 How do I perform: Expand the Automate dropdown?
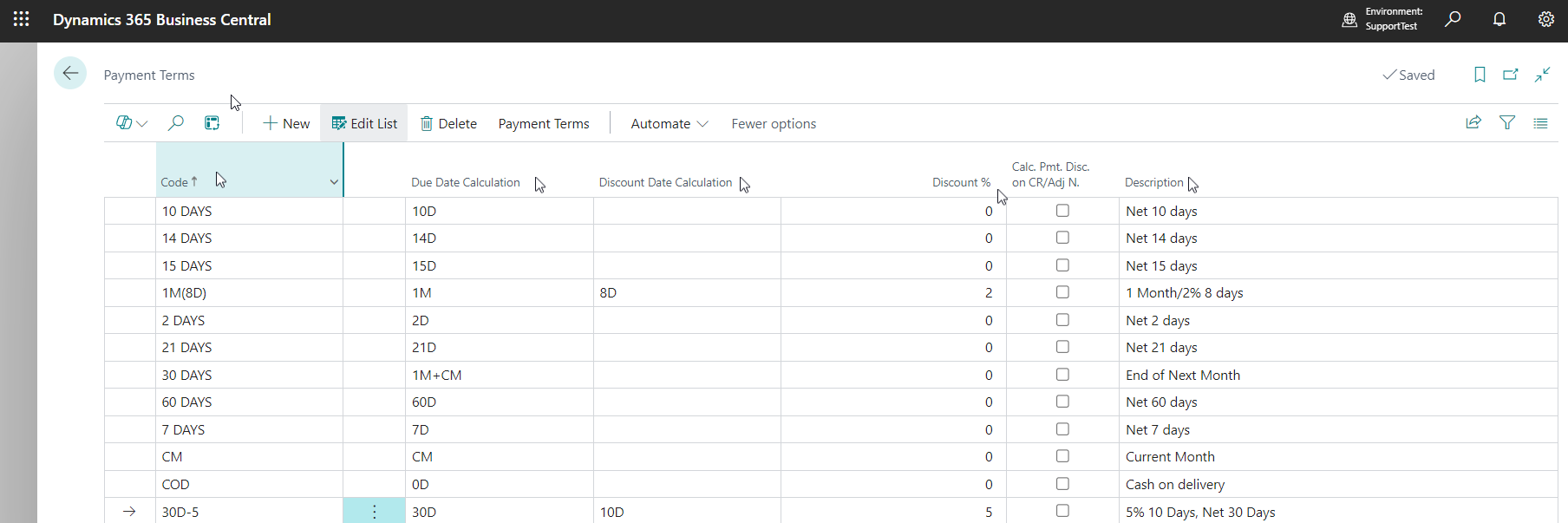point(669,124)
